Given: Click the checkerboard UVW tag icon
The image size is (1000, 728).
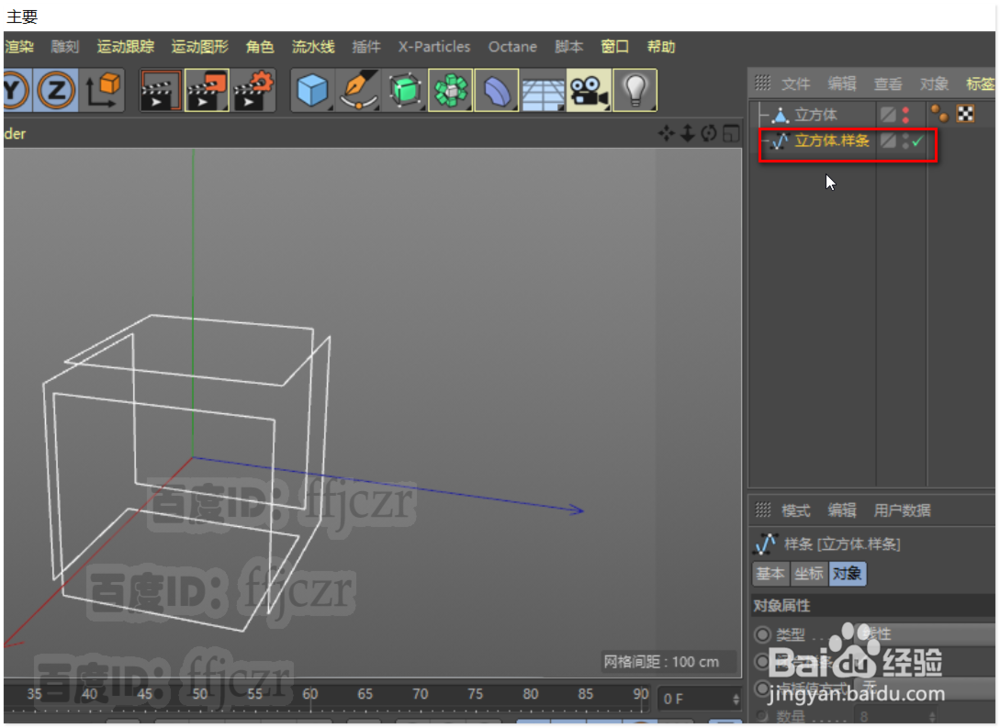Looking at the screenshot, I should pos(966,114).
